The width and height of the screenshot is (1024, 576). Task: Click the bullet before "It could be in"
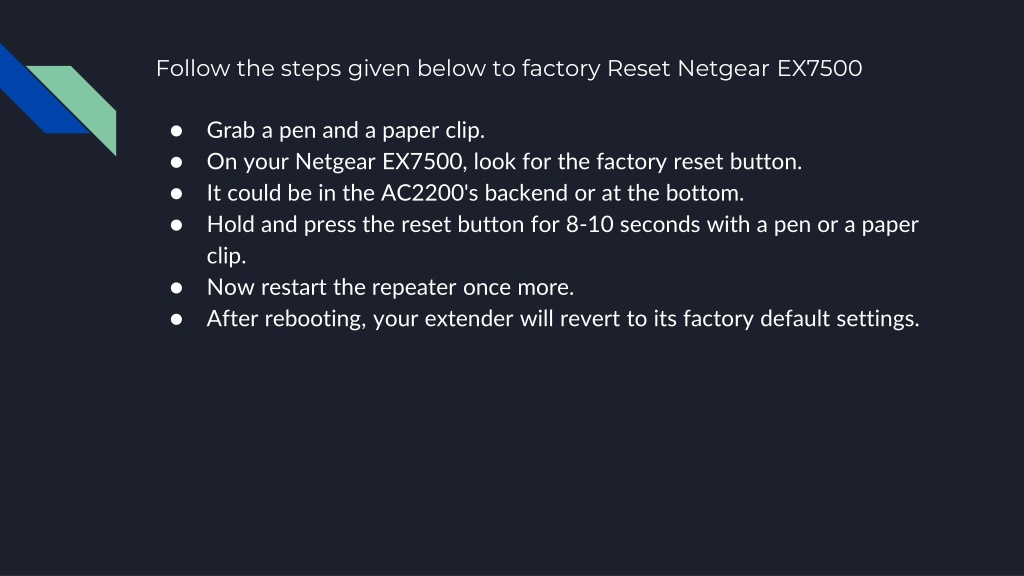[x=176, y=193]
